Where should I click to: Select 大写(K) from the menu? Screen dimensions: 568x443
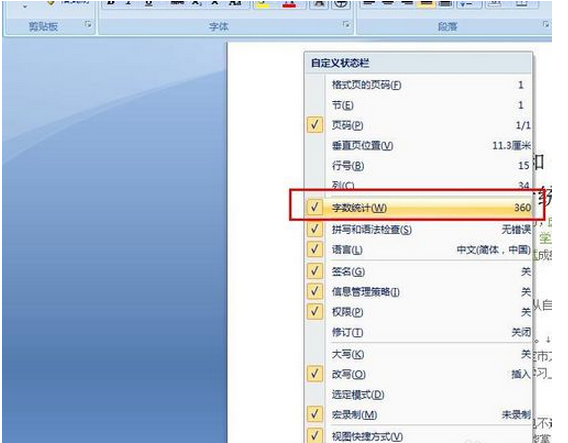pos(418,354)
